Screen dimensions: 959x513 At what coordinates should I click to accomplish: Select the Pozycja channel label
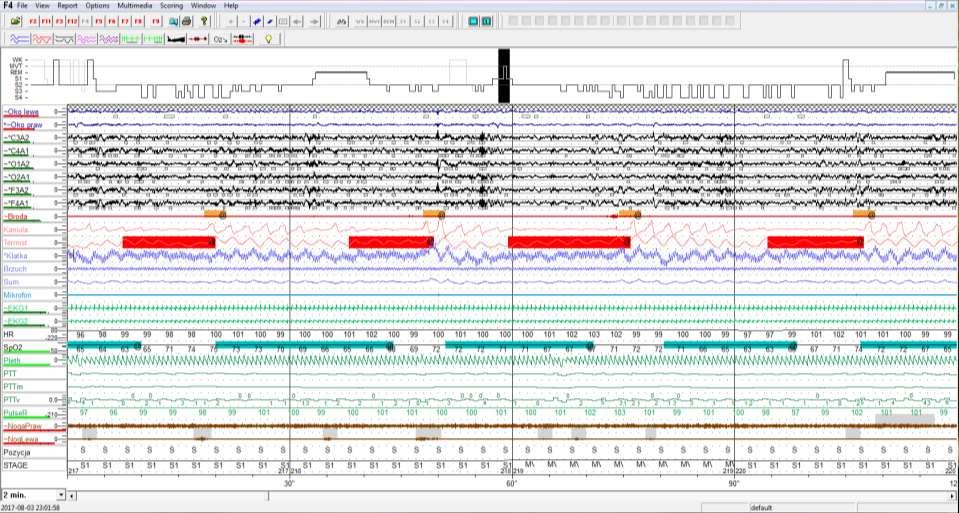(17, 452)
